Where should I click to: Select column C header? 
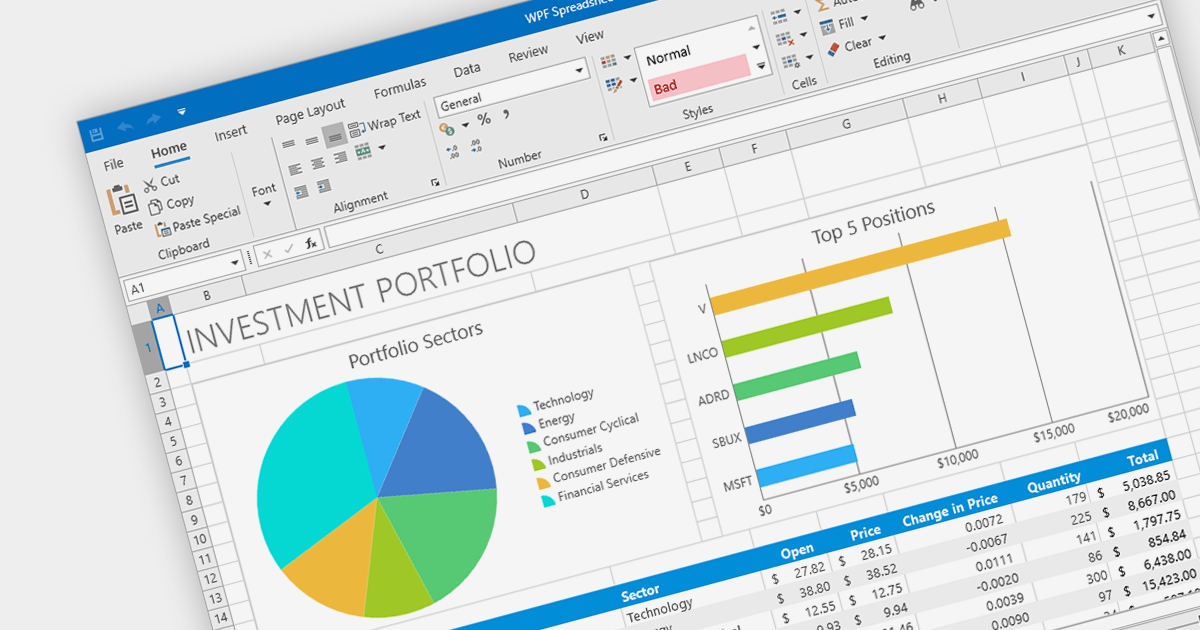[x=379, y=248]
